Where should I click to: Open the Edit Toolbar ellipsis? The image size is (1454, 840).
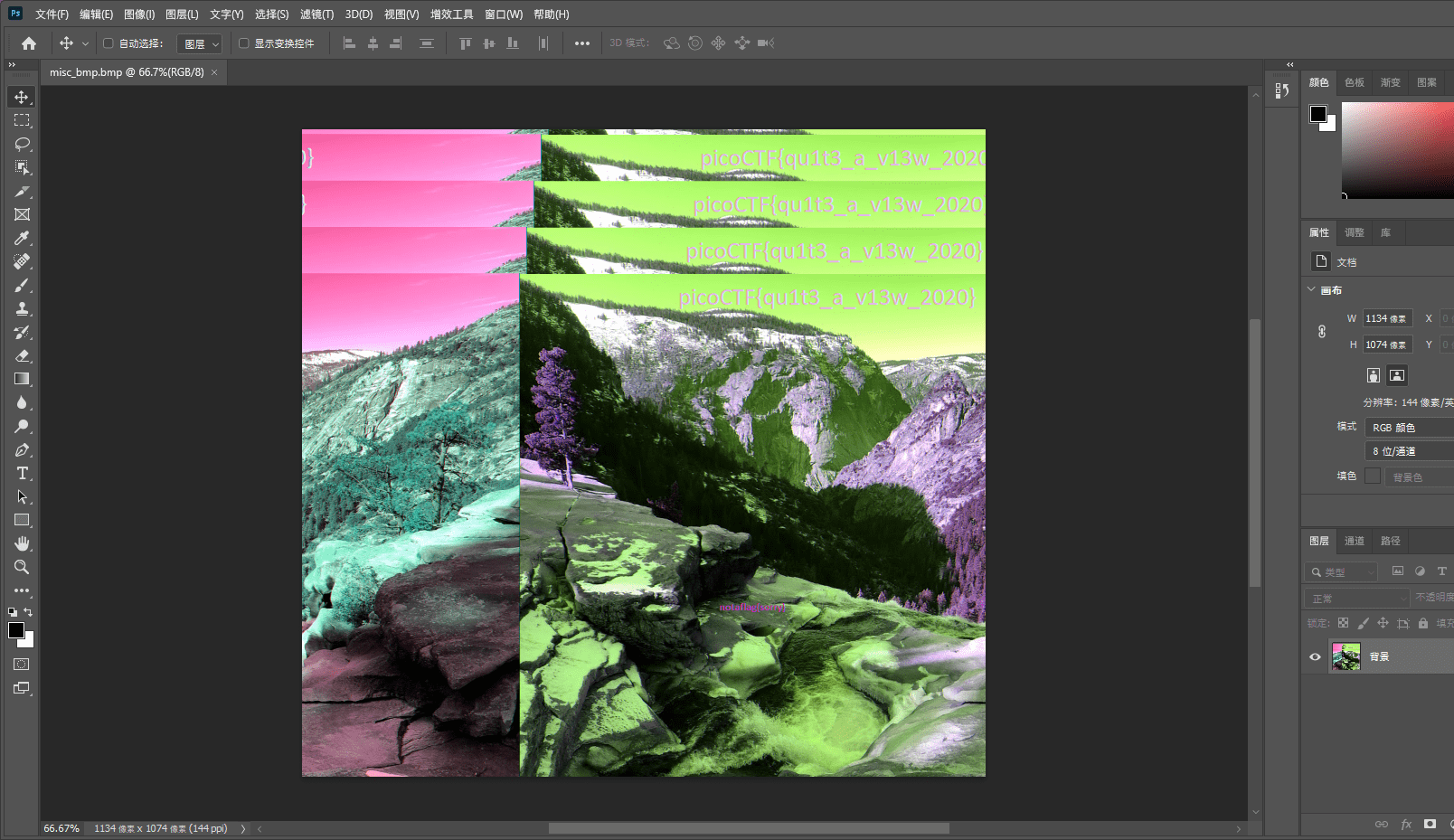click(22, 590)
